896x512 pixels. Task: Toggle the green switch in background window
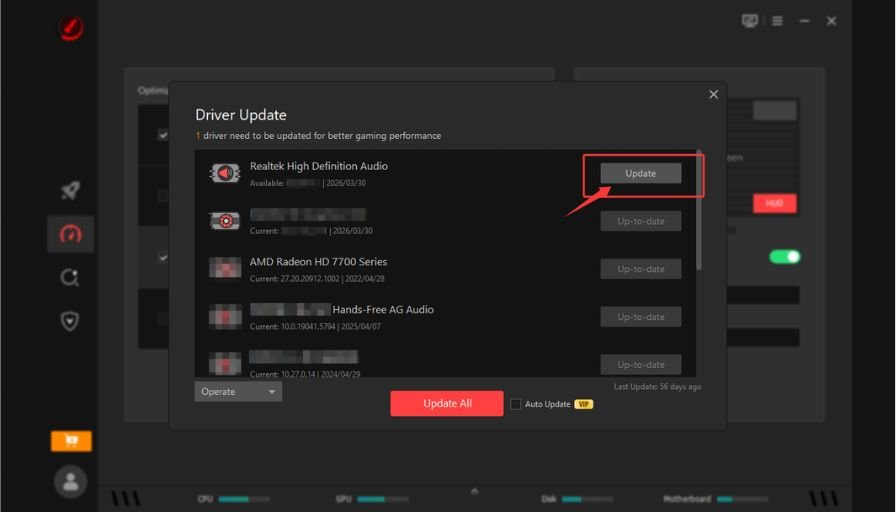click(785, 257)
